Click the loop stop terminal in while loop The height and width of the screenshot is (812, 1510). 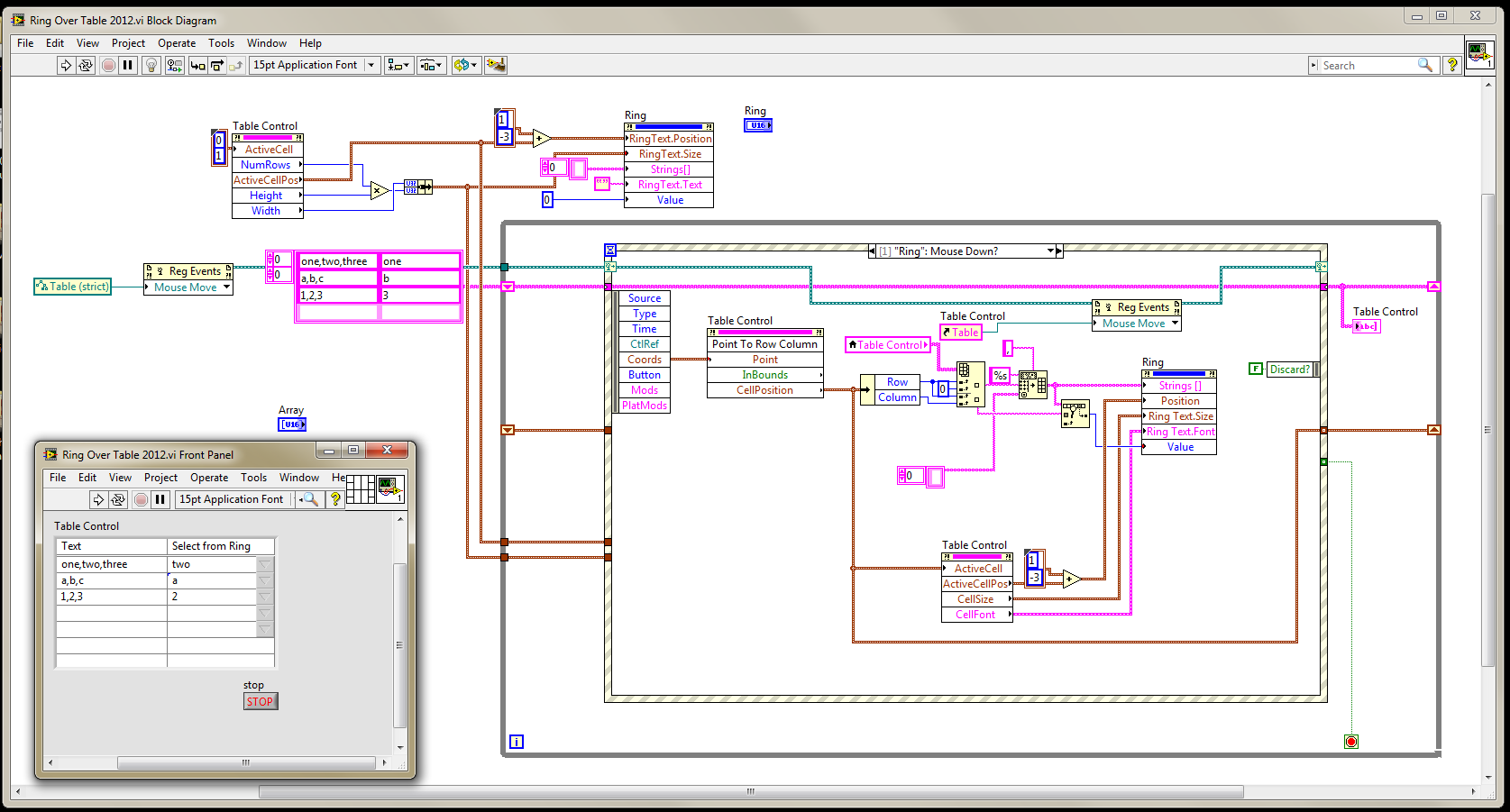[1350, 742]
